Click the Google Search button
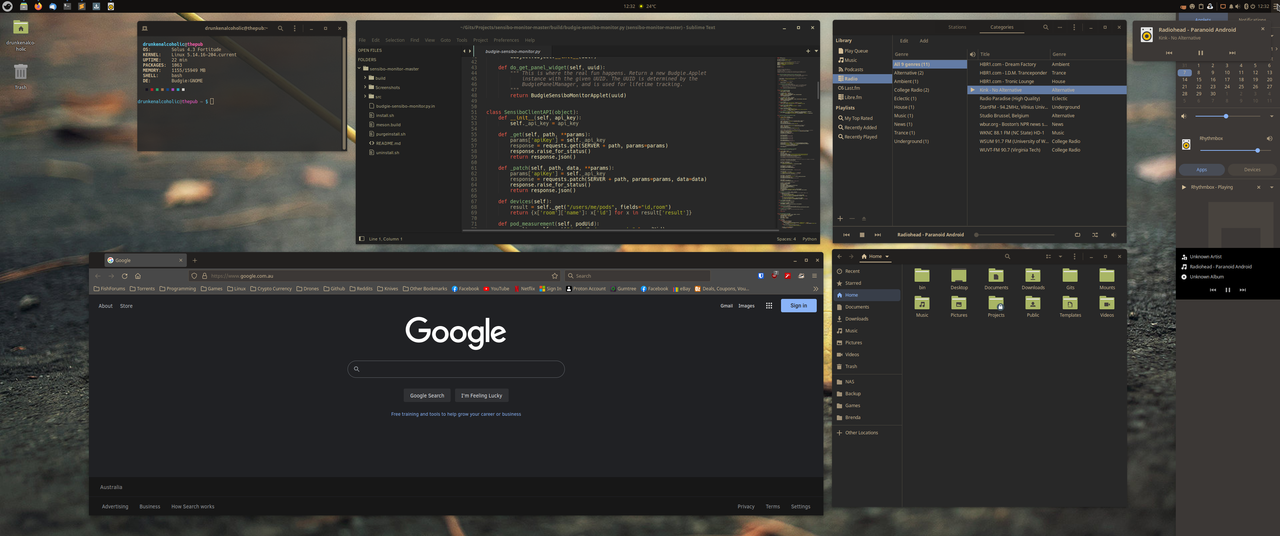 point(427,395)
